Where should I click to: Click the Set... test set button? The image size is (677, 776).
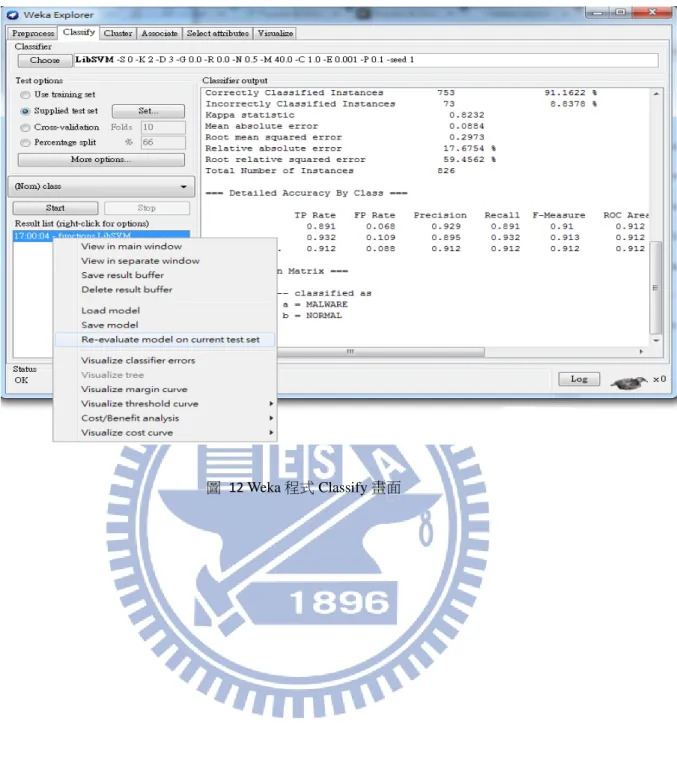coord(148,111)
